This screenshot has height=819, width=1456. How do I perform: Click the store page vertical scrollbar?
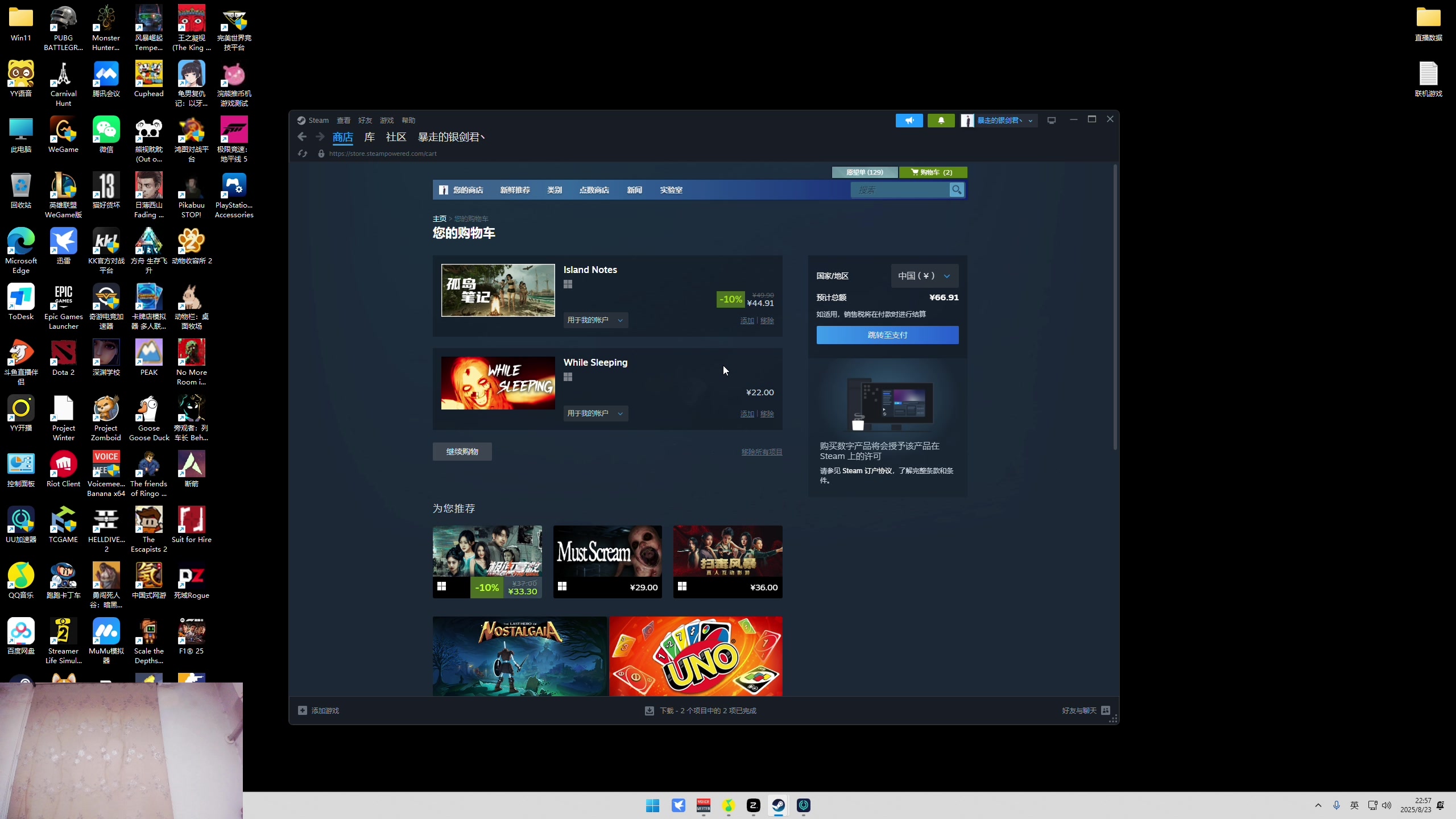click(1115, 307)
